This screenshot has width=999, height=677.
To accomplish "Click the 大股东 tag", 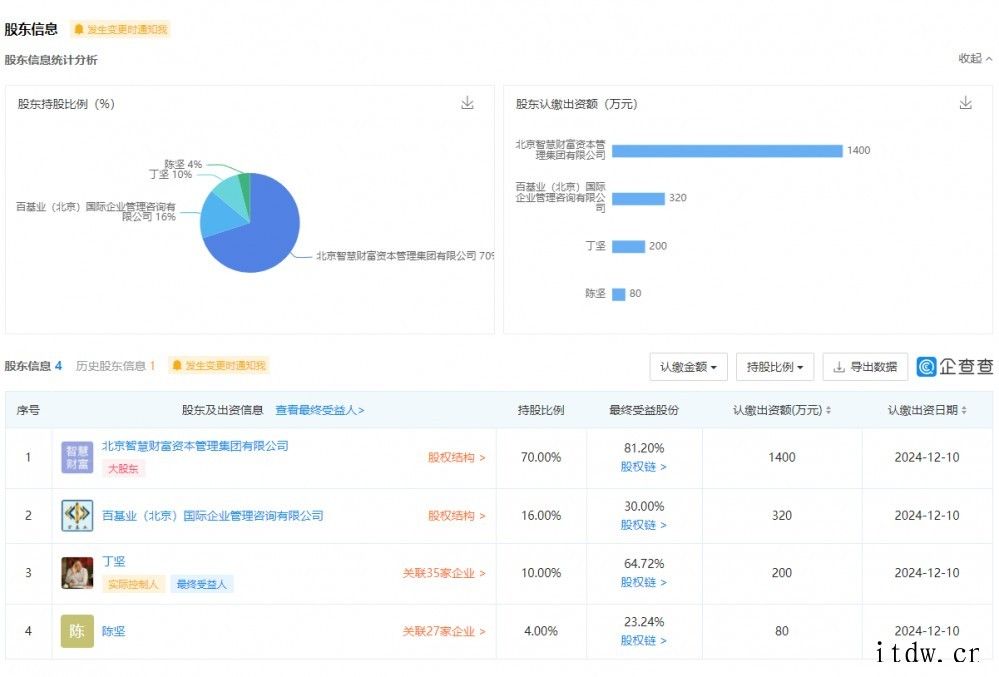I will coord(123,469).
